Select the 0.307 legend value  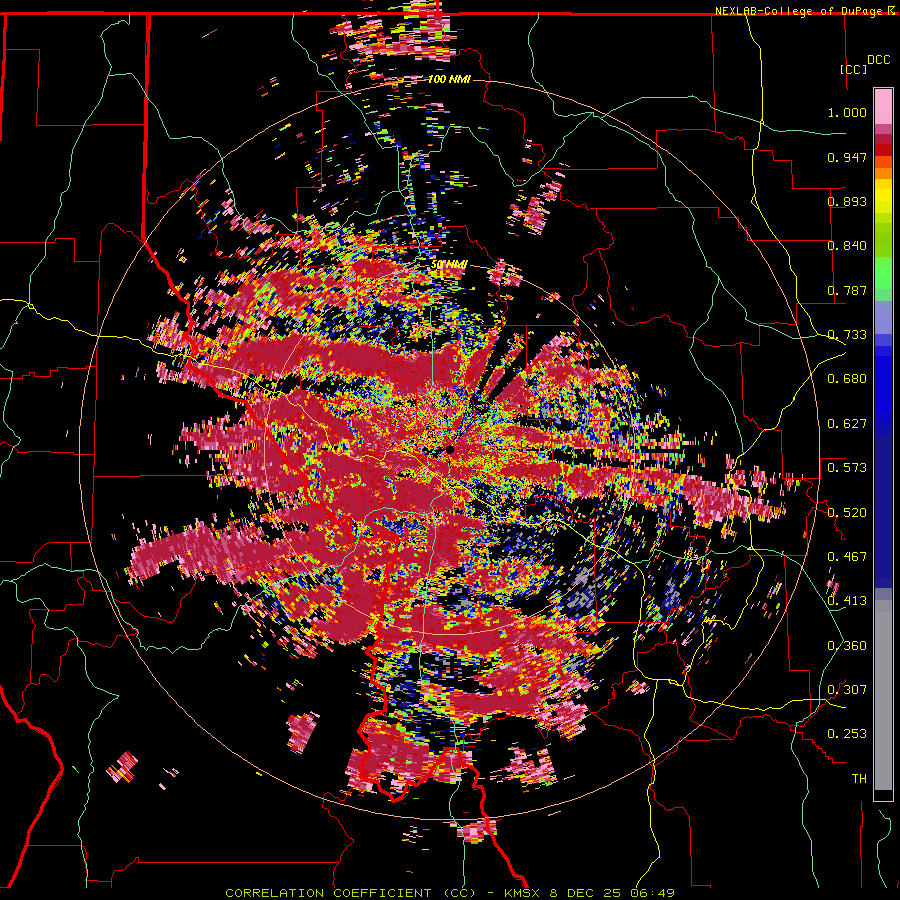click(x=847, y=690)
